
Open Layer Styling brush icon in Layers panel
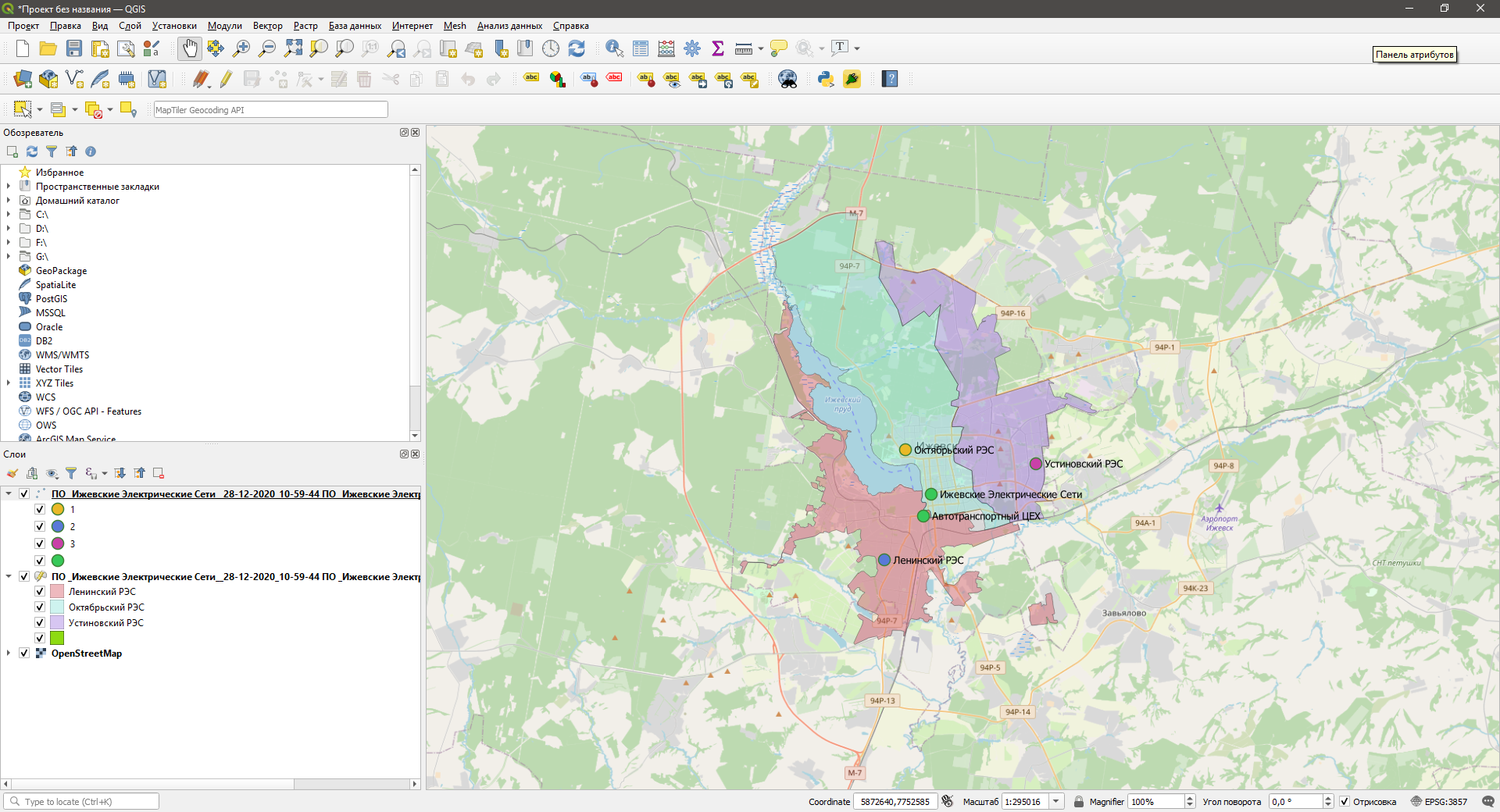[x=12, y=473]
